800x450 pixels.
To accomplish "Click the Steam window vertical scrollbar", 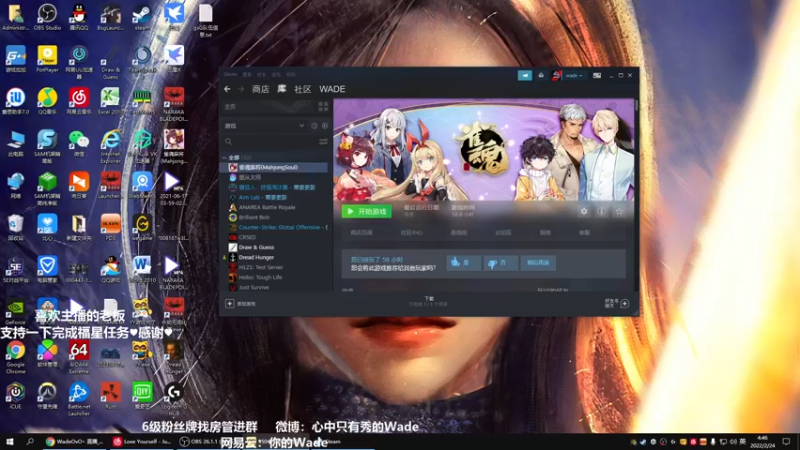I will pyautogui.click(x=637, y=105).
